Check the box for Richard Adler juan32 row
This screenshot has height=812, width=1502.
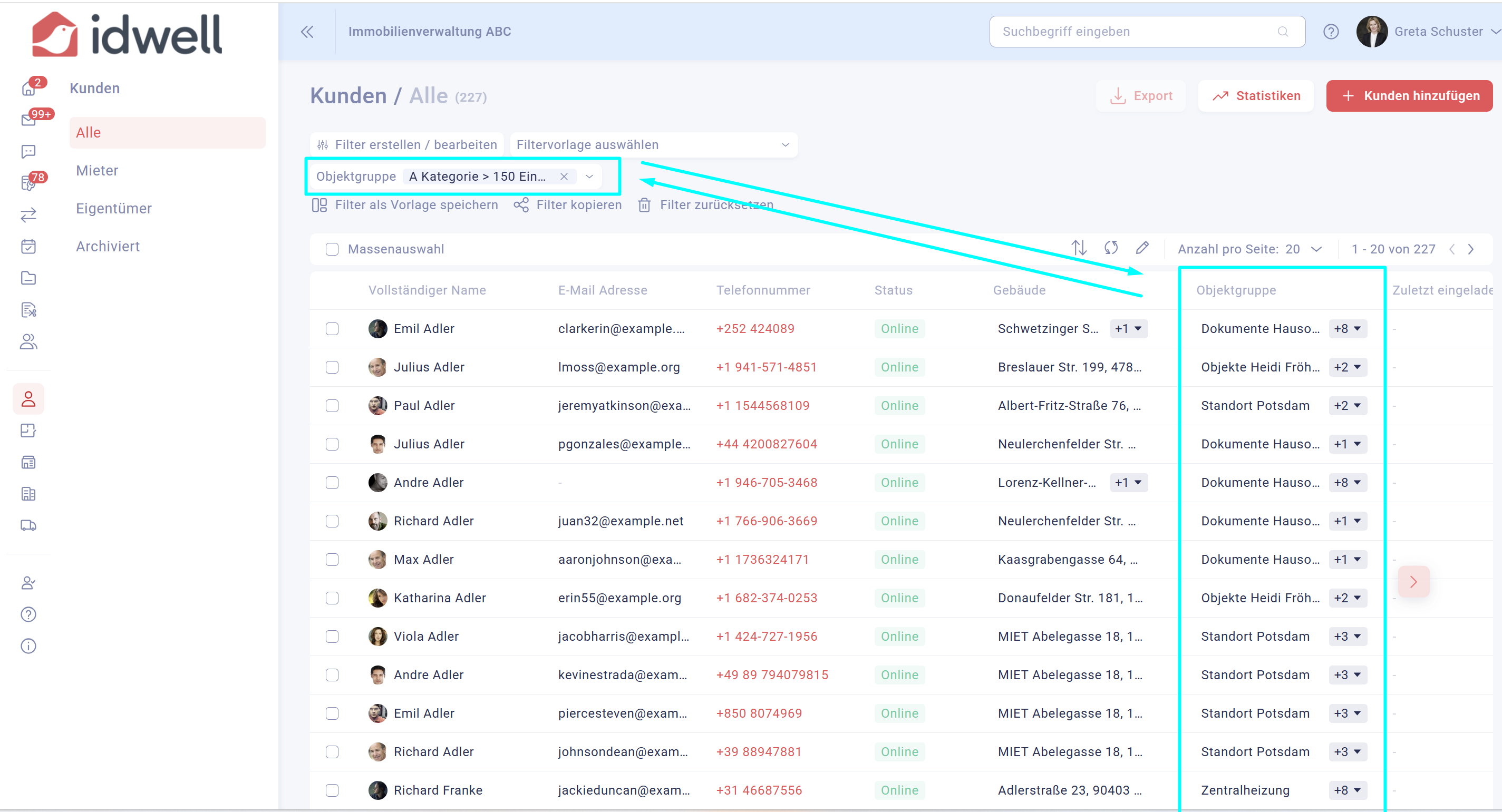332,521
